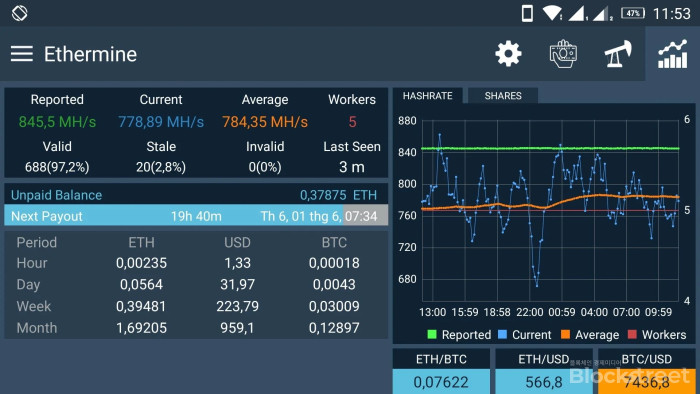The width and height of the screenshot is (700, 394).
Task: Tap the Next Payout progress bar
Action: tap(196, 216)
